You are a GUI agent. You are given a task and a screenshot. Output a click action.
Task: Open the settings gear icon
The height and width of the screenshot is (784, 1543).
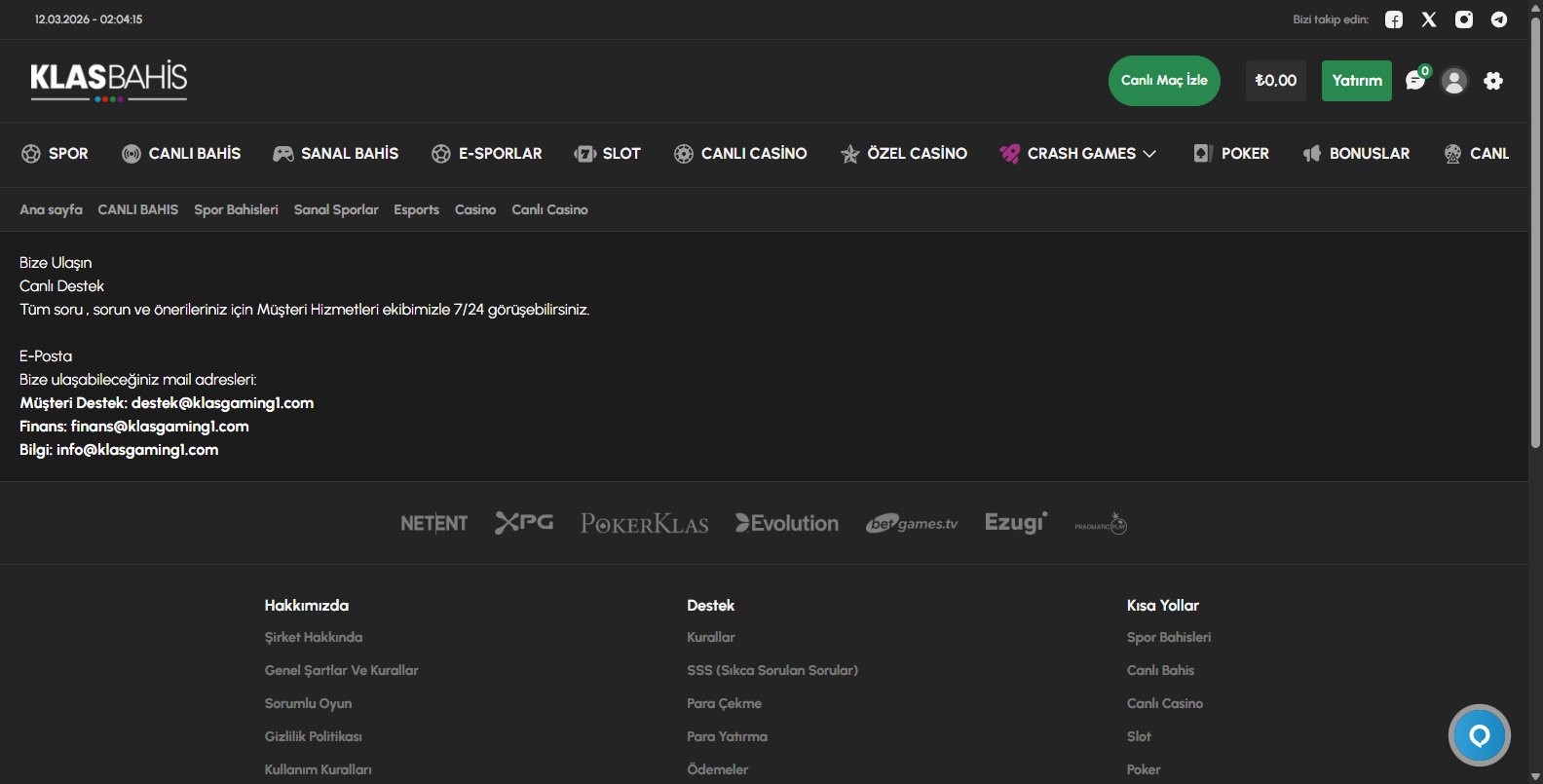1493,81
